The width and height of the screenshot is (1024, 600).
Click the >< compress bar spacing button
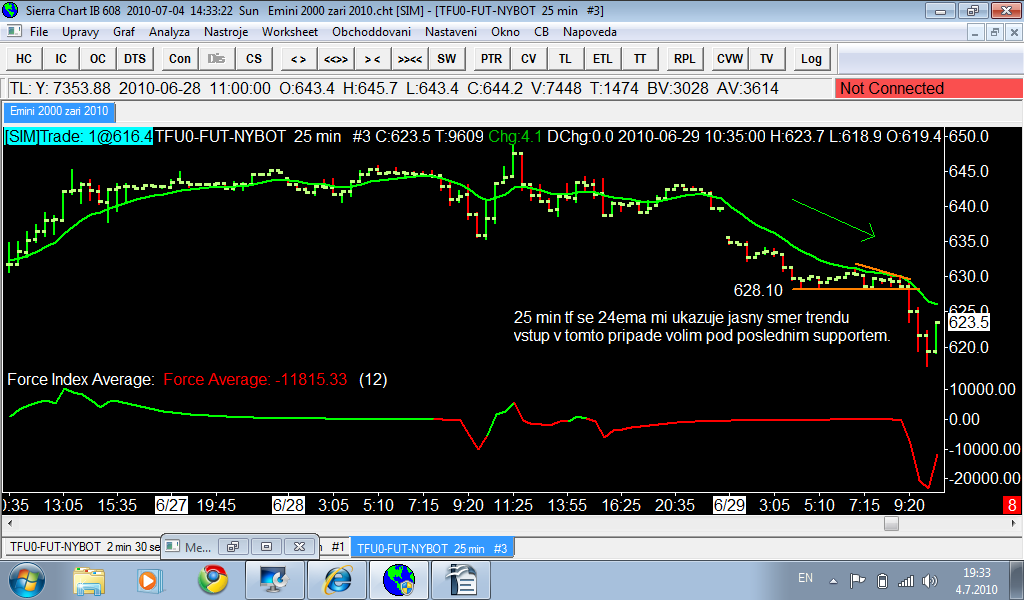click(372, 59)
